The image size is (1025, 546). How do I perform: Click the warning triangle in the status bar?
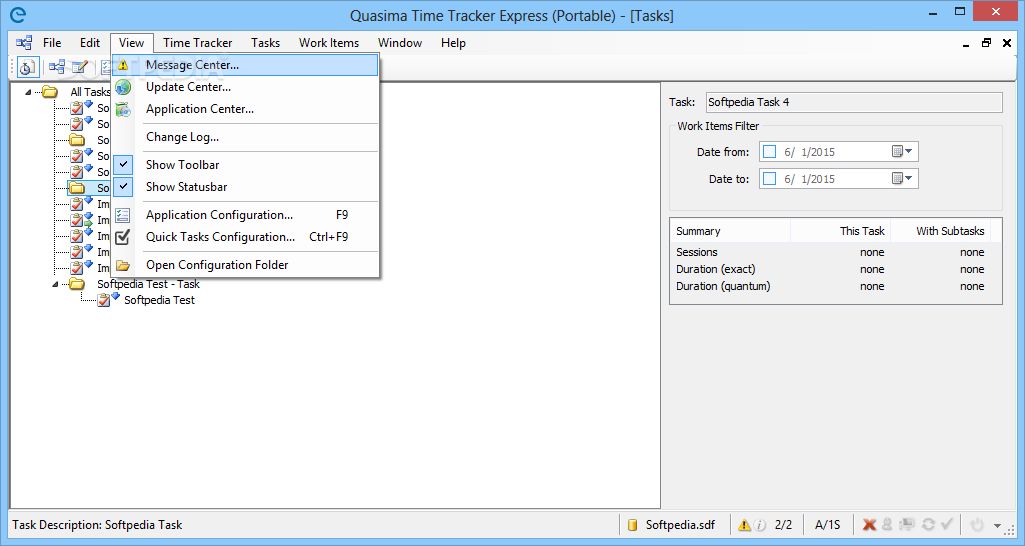(744, 525)
